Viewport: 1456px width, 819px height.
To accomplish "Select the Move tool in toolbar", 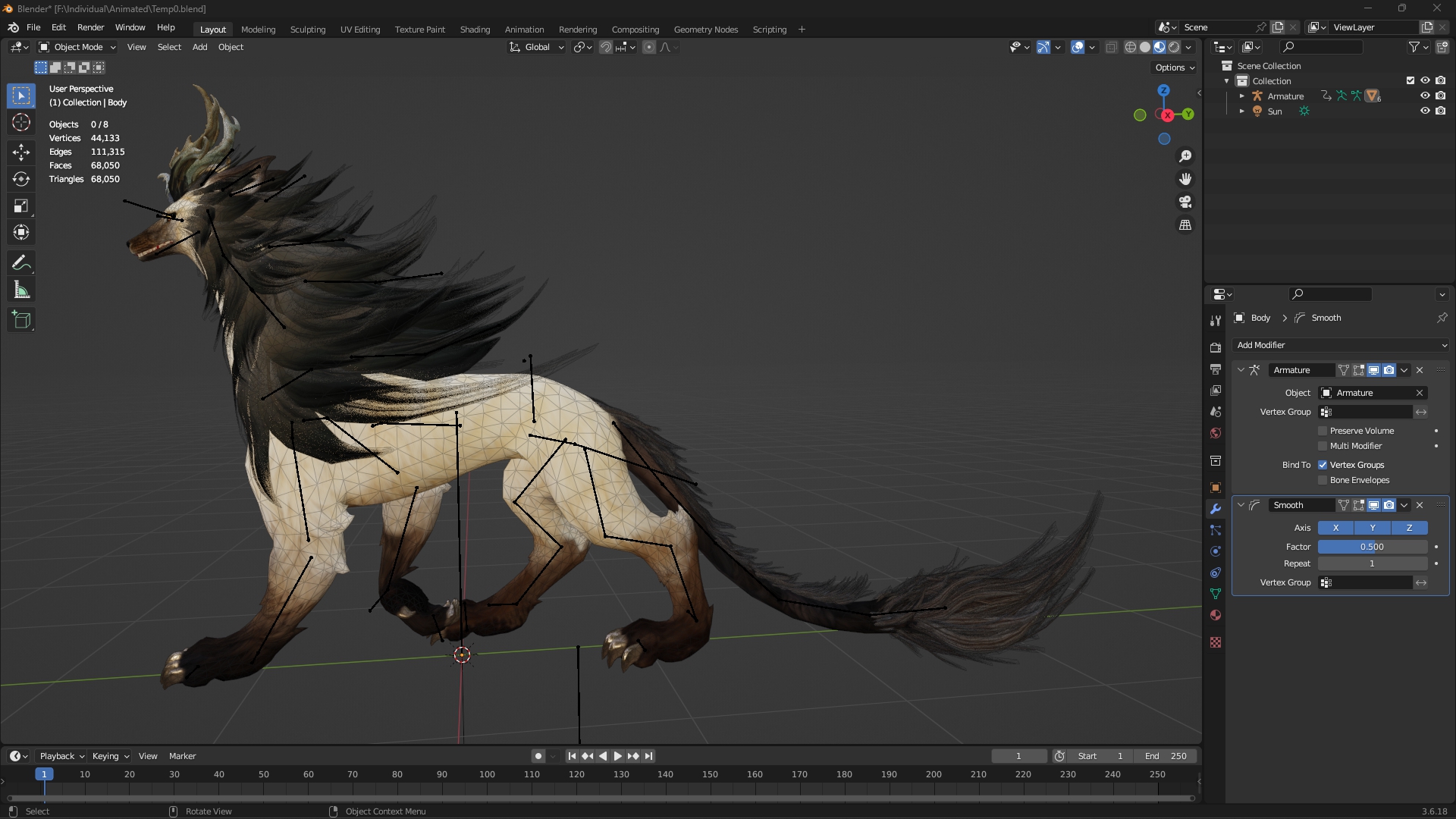I will tap(21, 152).
